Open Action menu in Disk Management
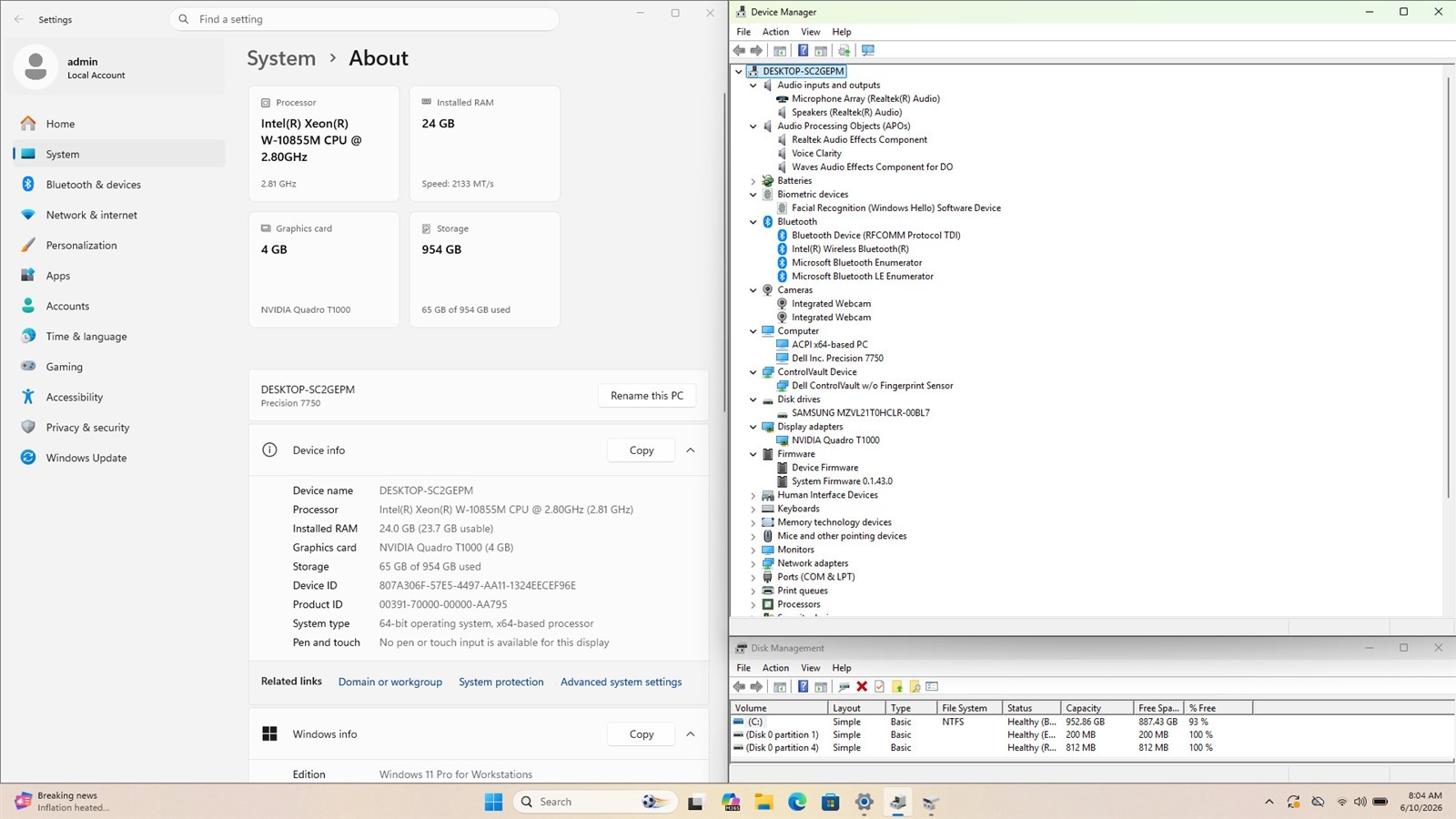 775,668
